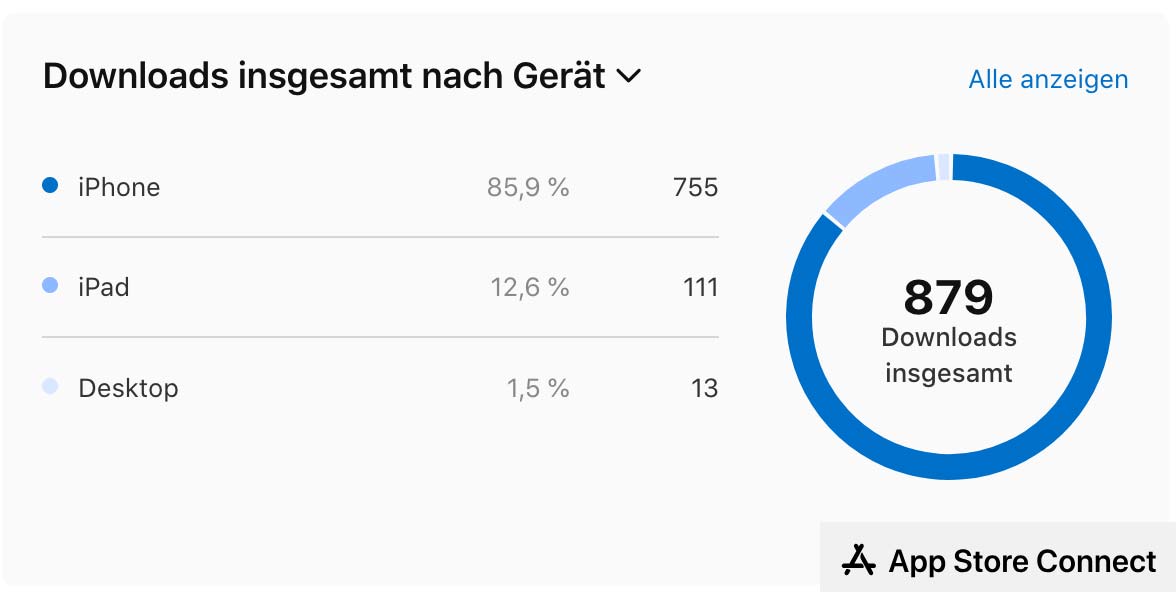Screen dimensions: 1176x592
Task: Click the 879 total in the donut
Action: point(948,297)
